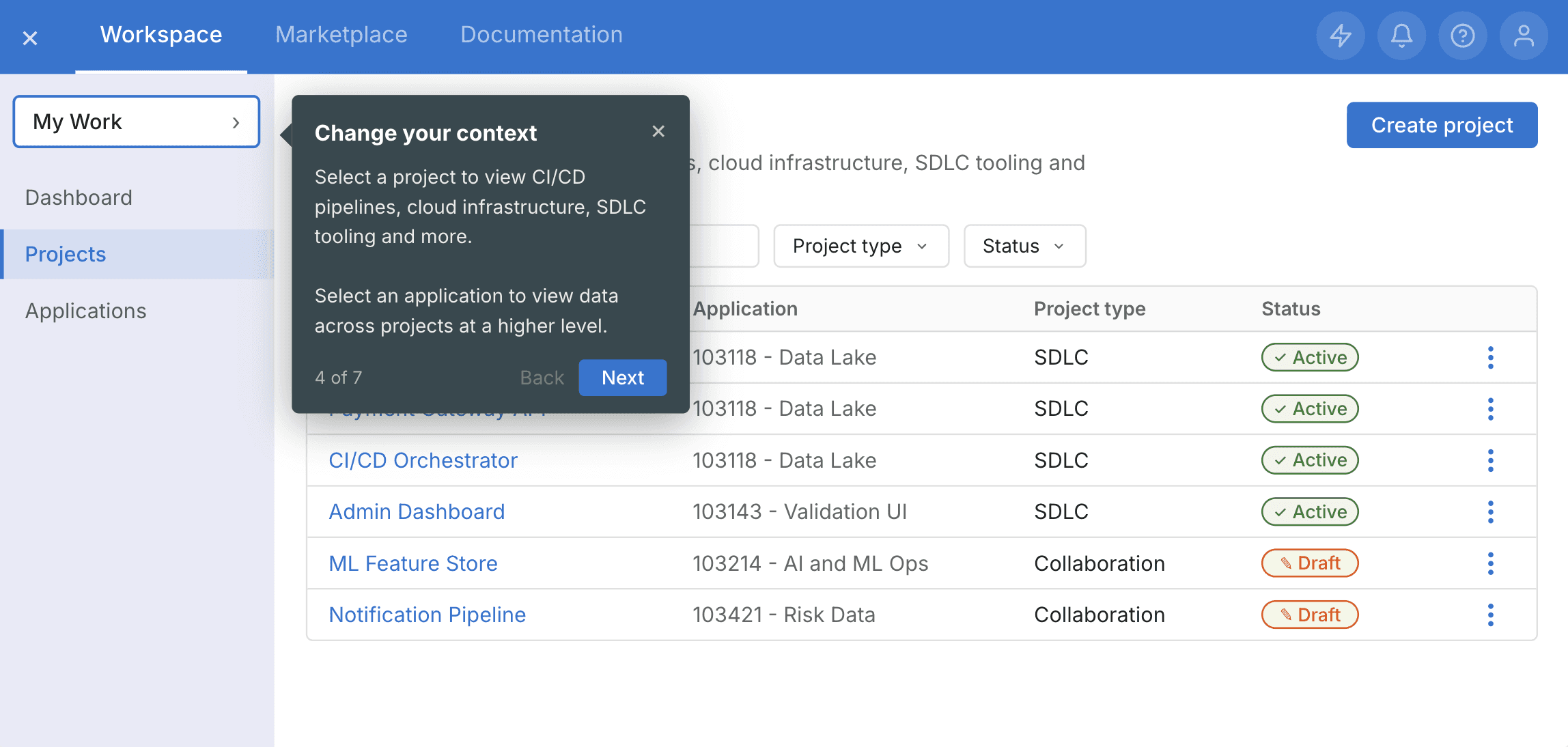Image resolution: width=1568 pixels, height=747 pixels.
Task: Open the Admin Dashboard project link
Action: click(x=417, y=511)
